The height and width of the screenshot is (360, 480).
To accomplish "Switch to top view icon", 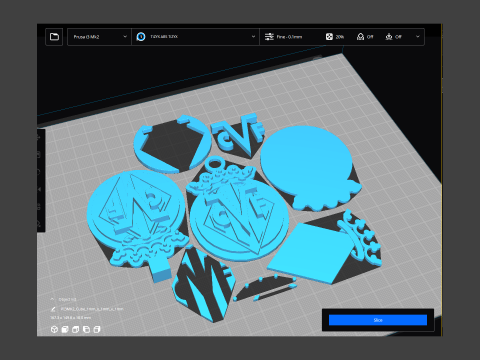I will point(76,330).
